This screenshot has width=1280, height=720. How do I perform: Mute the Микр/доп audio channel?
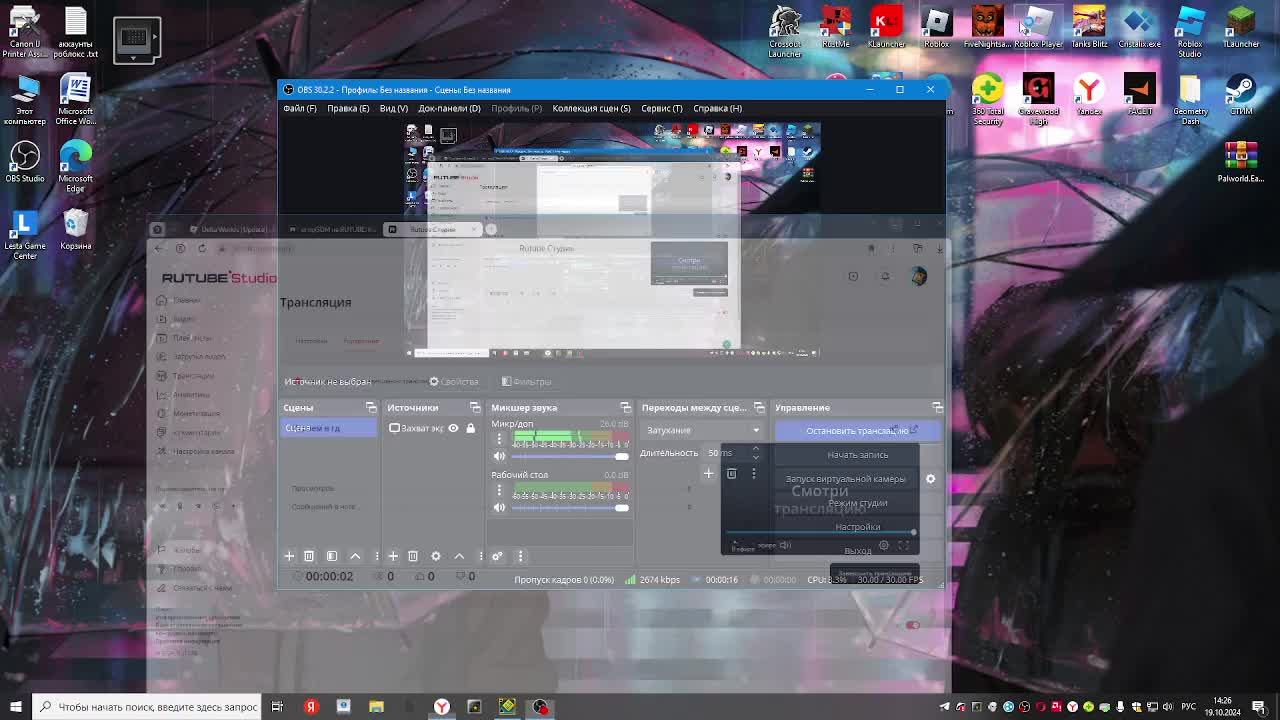[500, 456]
